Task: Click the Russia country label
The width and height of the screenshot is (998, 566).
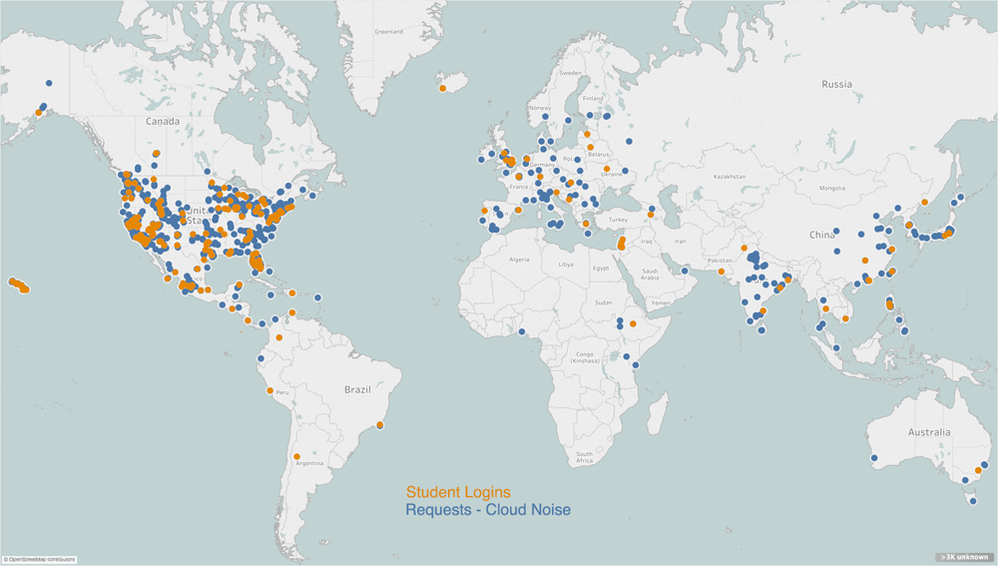Action: tap(836, 85)
